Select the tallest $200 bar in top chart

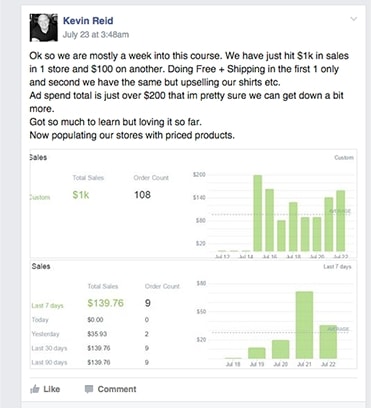pos(258,213)
